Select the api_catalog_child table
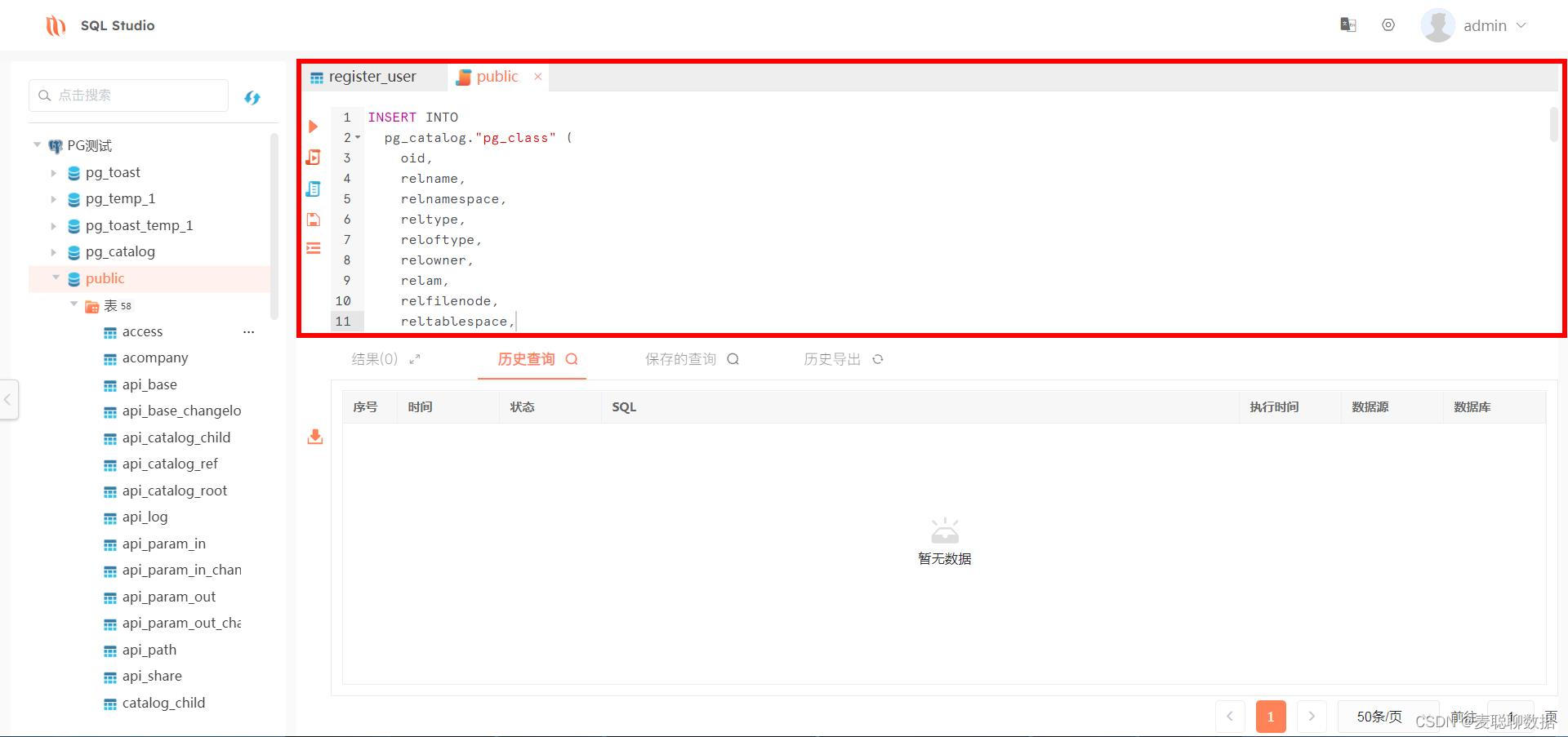The image size is (1568, 737). point(176,437)
